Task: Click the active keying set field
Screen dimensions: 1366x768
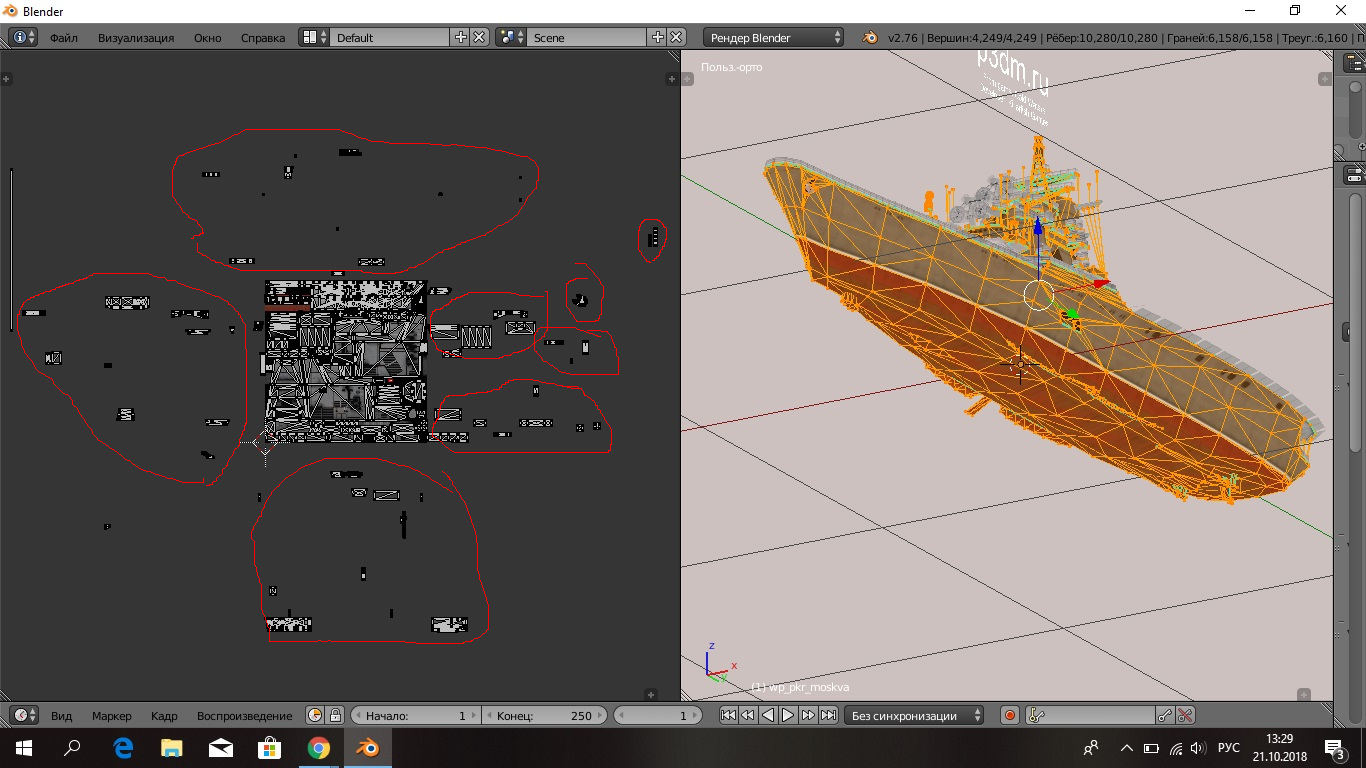Action: [1090, 715]
